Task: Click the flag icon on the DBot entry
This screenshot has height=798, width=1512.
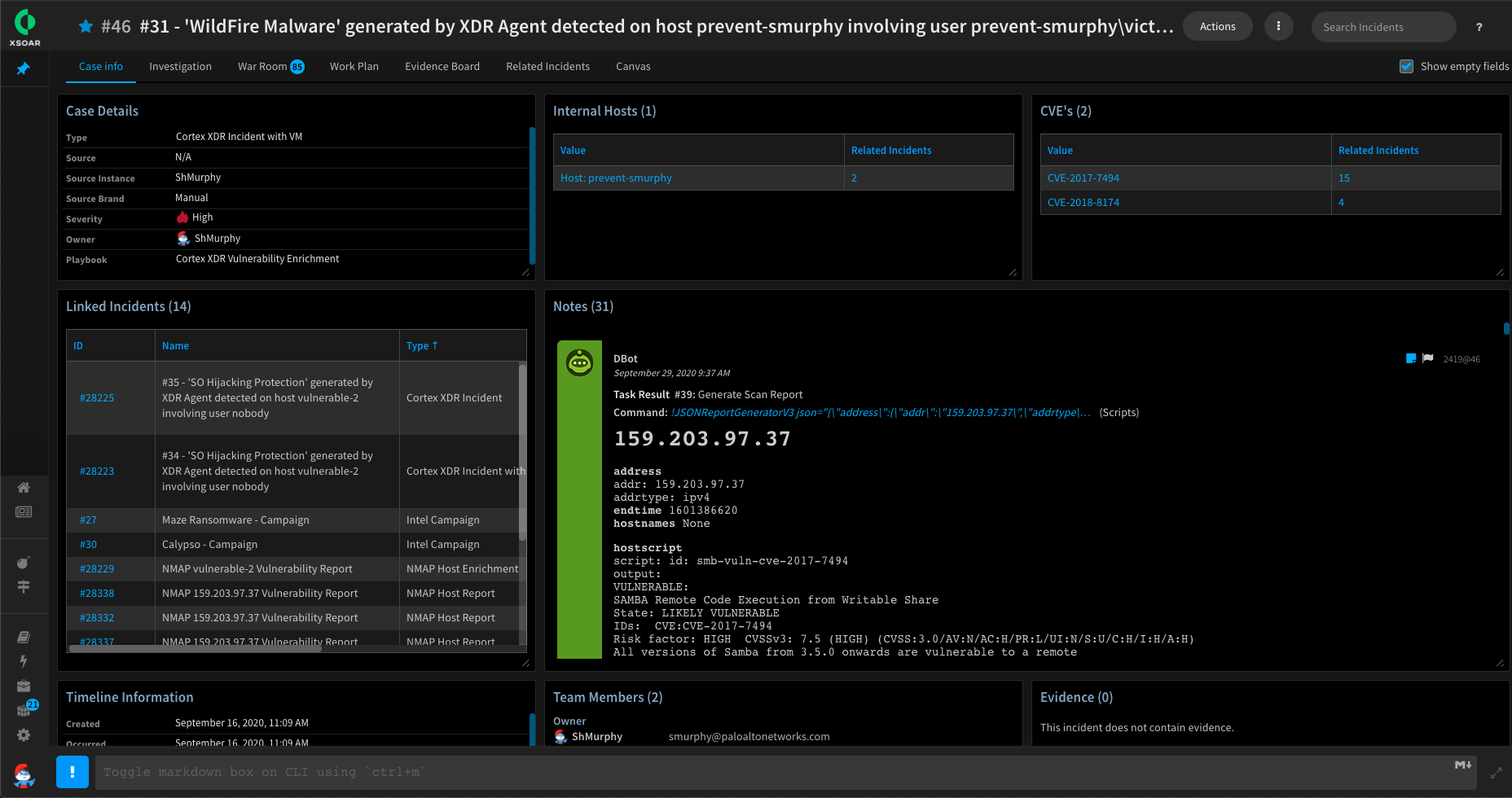Action: (1428, 358)
